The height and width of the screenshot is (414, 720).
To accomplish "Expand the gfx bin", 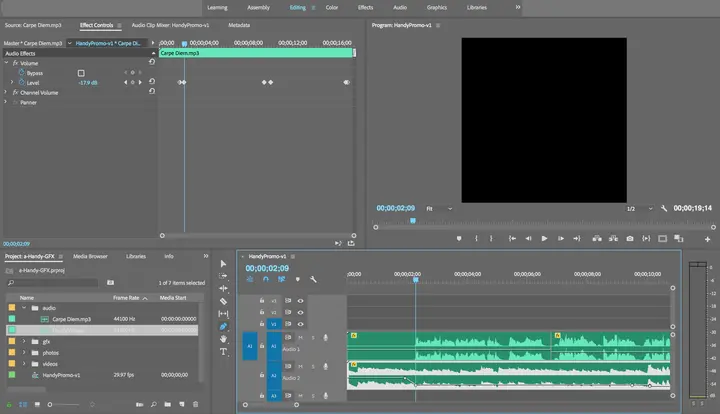I will click(x=24, y=341).
